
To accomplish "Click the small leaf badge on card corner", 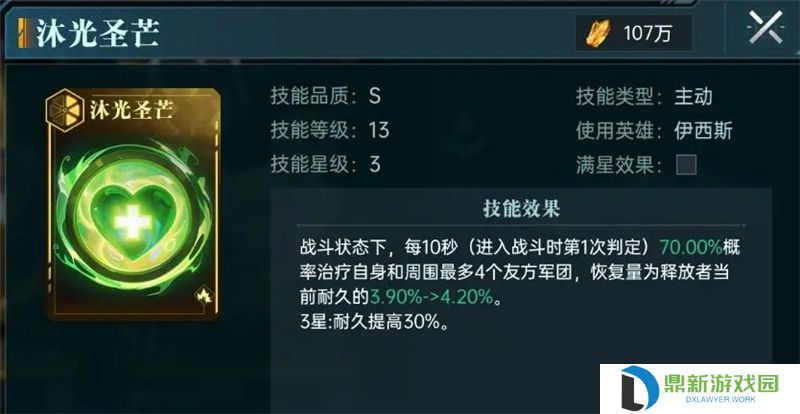I will pos(204,296).
